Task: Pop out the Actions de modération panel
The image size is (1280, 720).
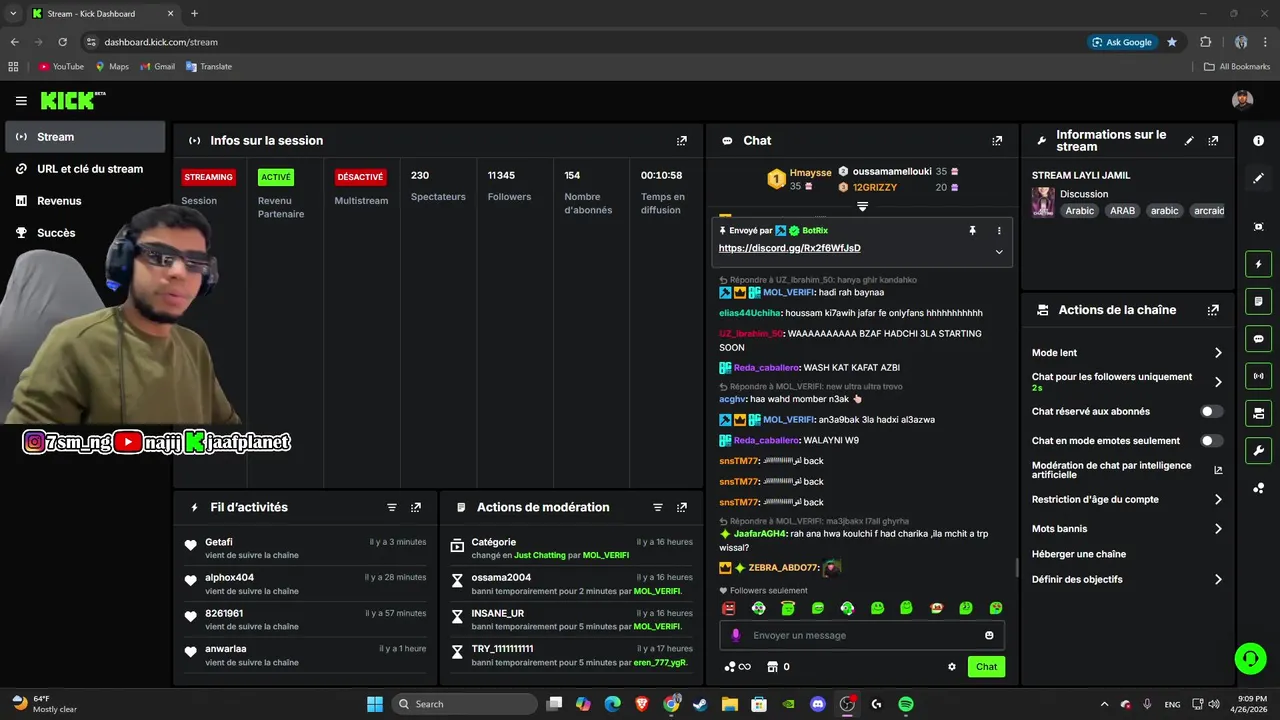Action: point(682,508)
